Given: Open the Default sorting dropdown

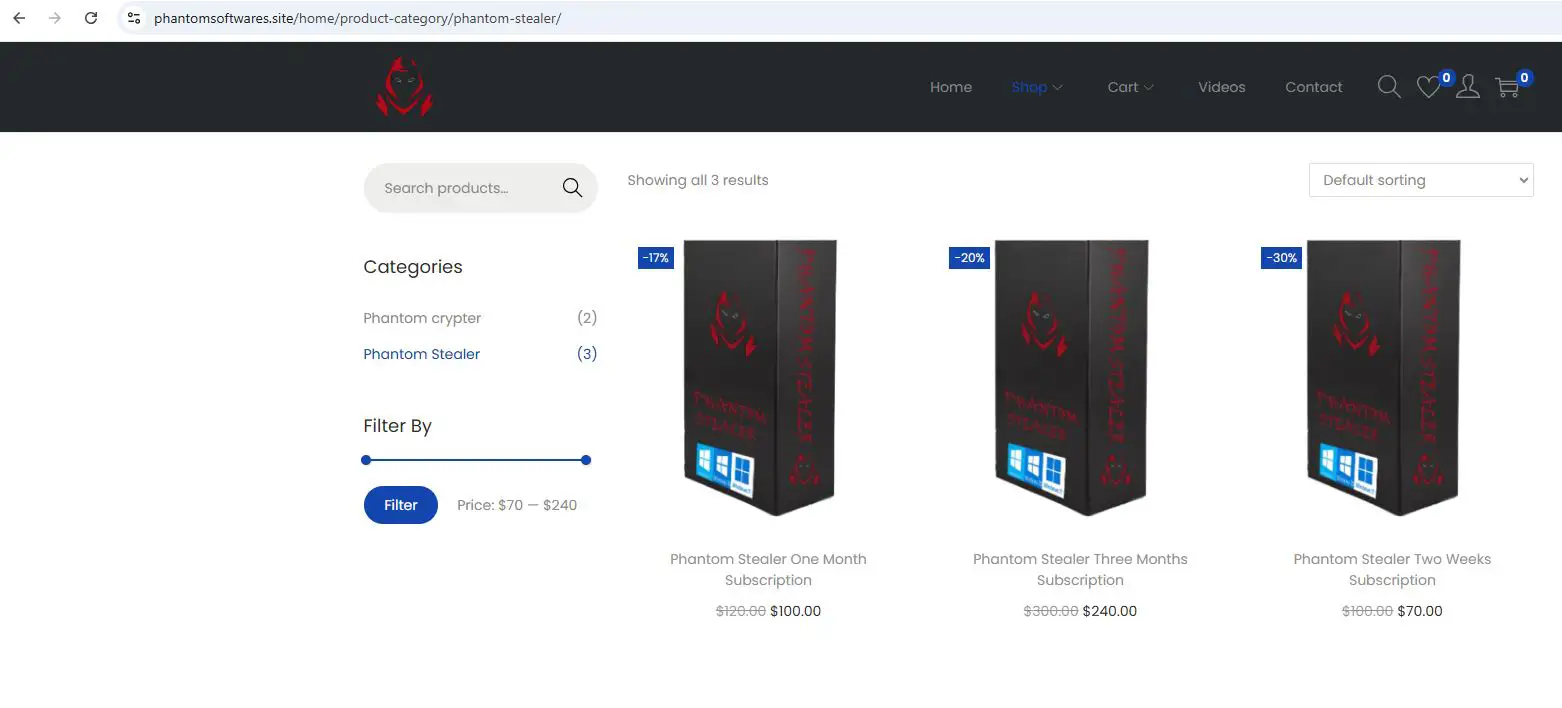Looking at the screenshot, I should pos(1420,180).
